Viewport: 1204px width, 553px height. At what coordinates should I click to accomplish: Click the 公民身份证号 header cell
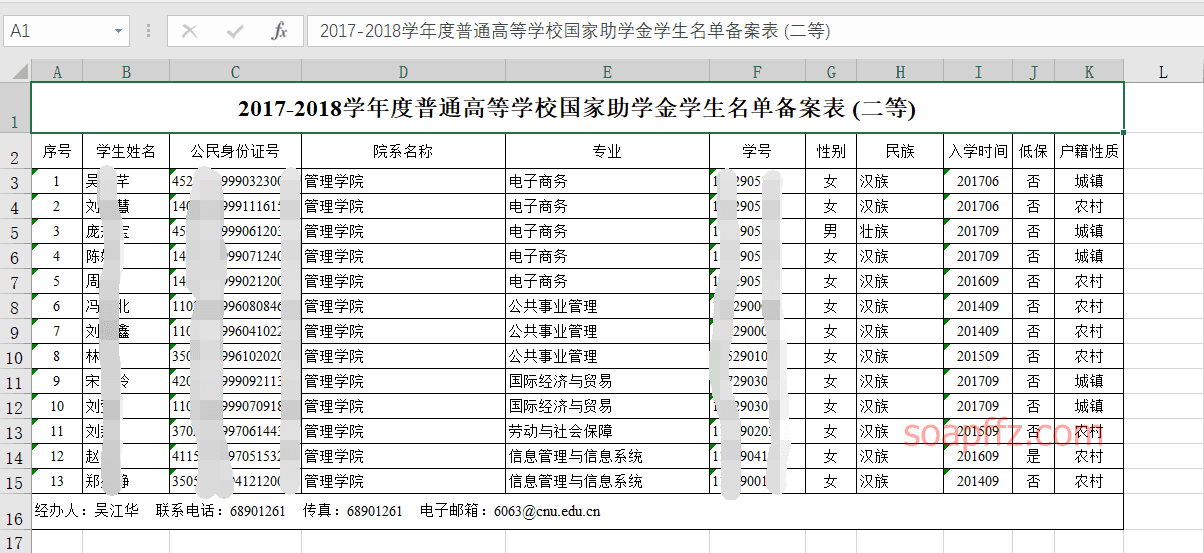tap(235, 152)
